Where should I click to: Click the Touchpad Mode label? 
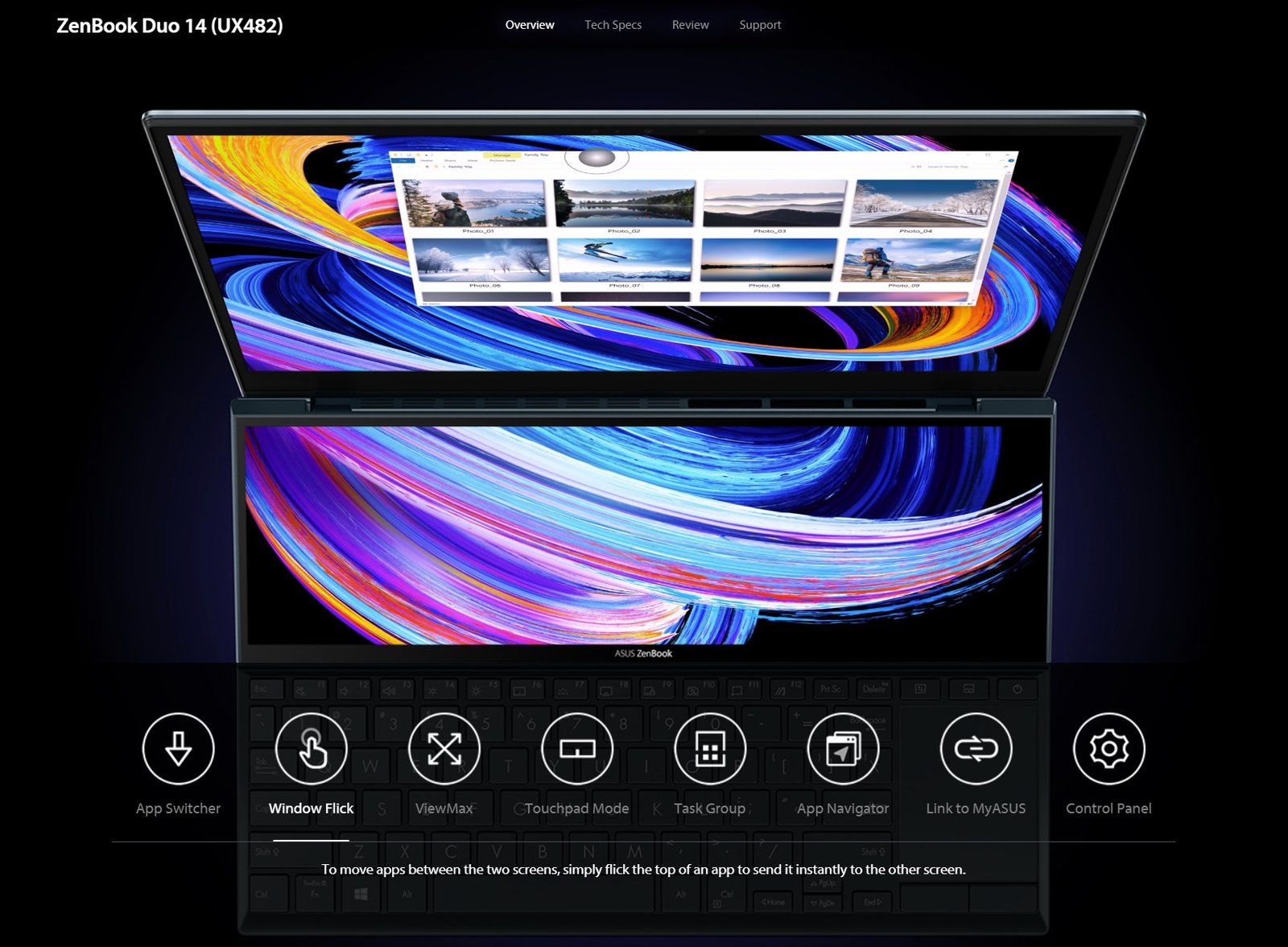577,808
